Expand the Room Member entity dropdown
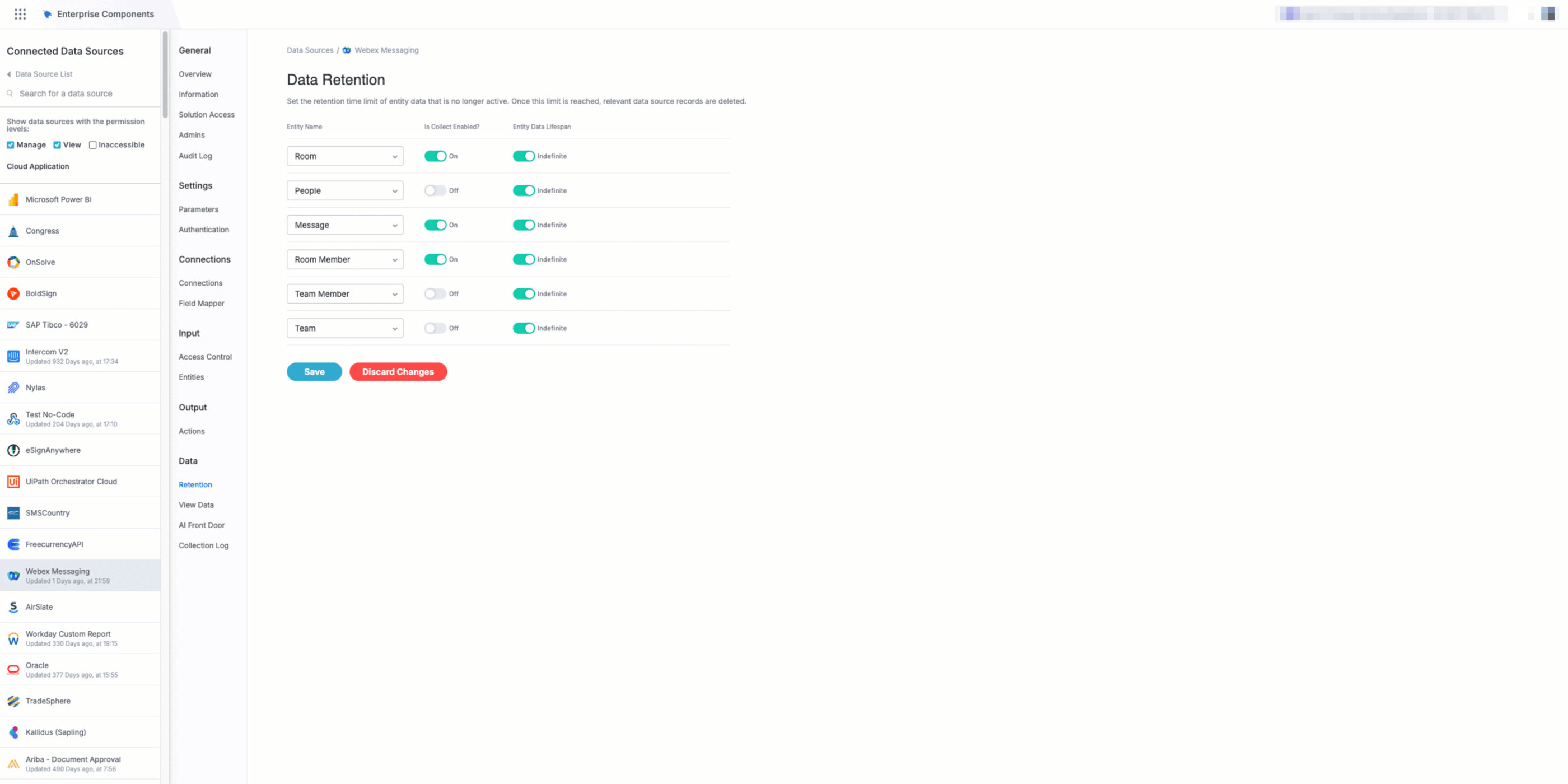 345,259
